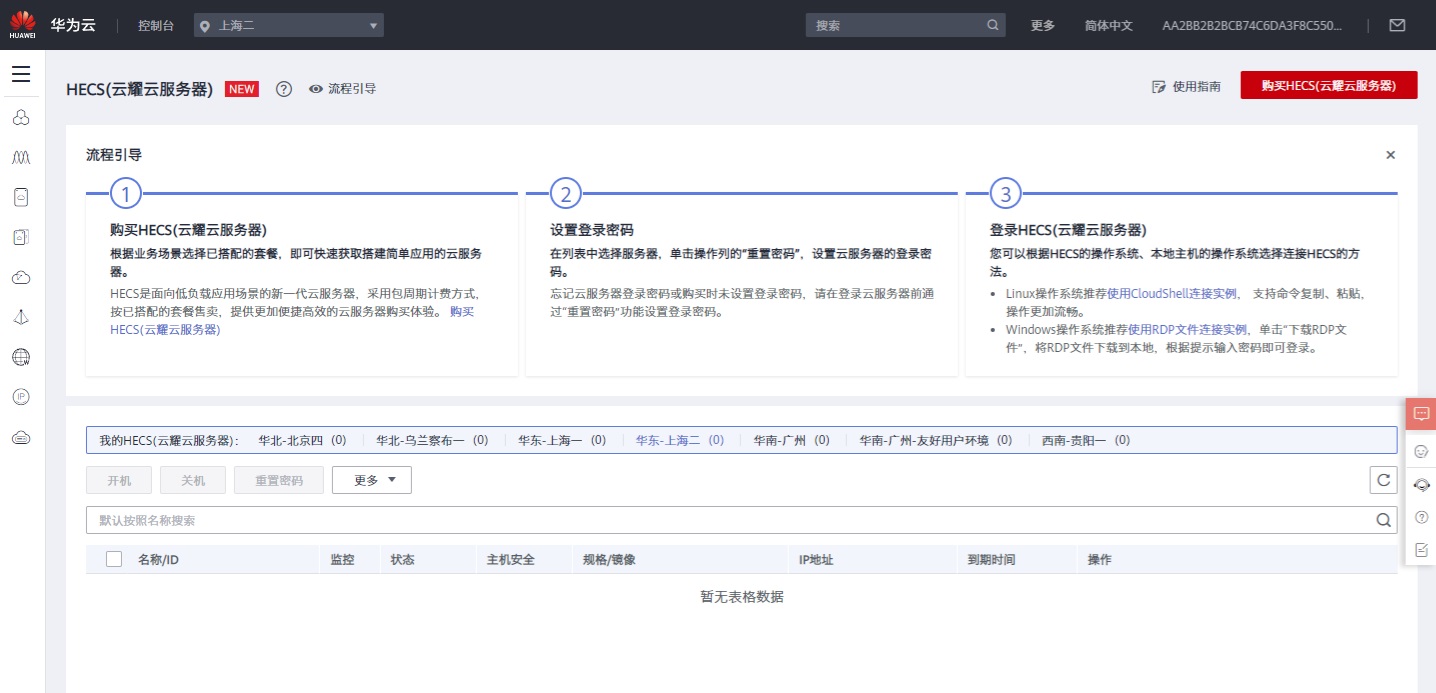
Task: Click the 规格/镜像 column header
Action: click(x=609, y=559)
